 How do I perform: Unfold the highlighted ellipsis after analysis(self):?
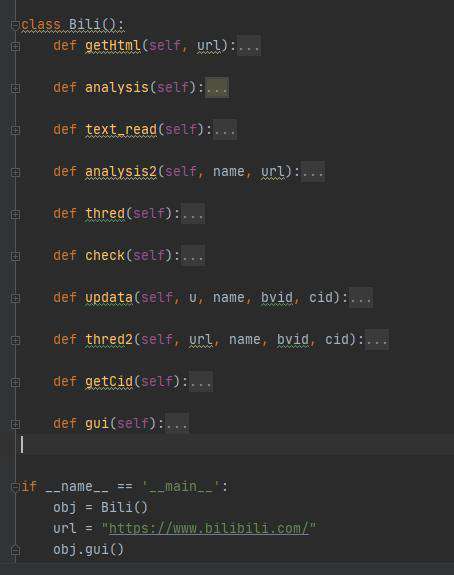217,88
